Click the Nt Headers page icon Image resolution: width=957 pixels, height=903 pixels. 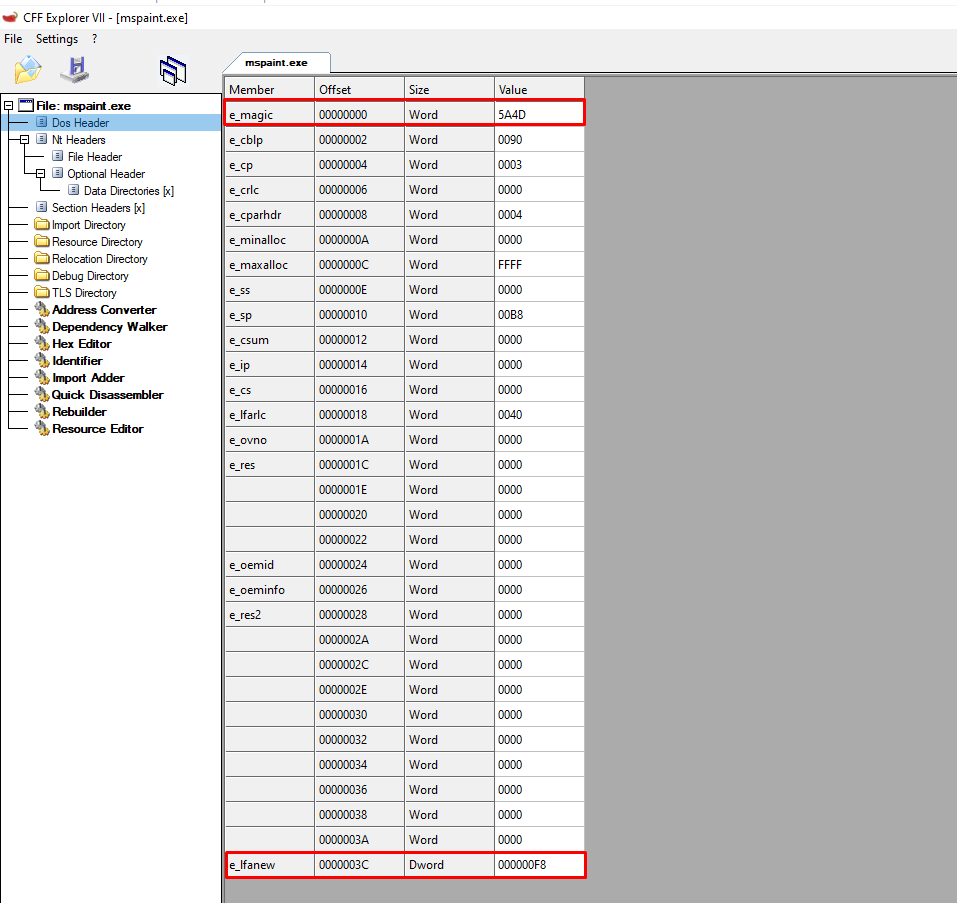(42, 139)
